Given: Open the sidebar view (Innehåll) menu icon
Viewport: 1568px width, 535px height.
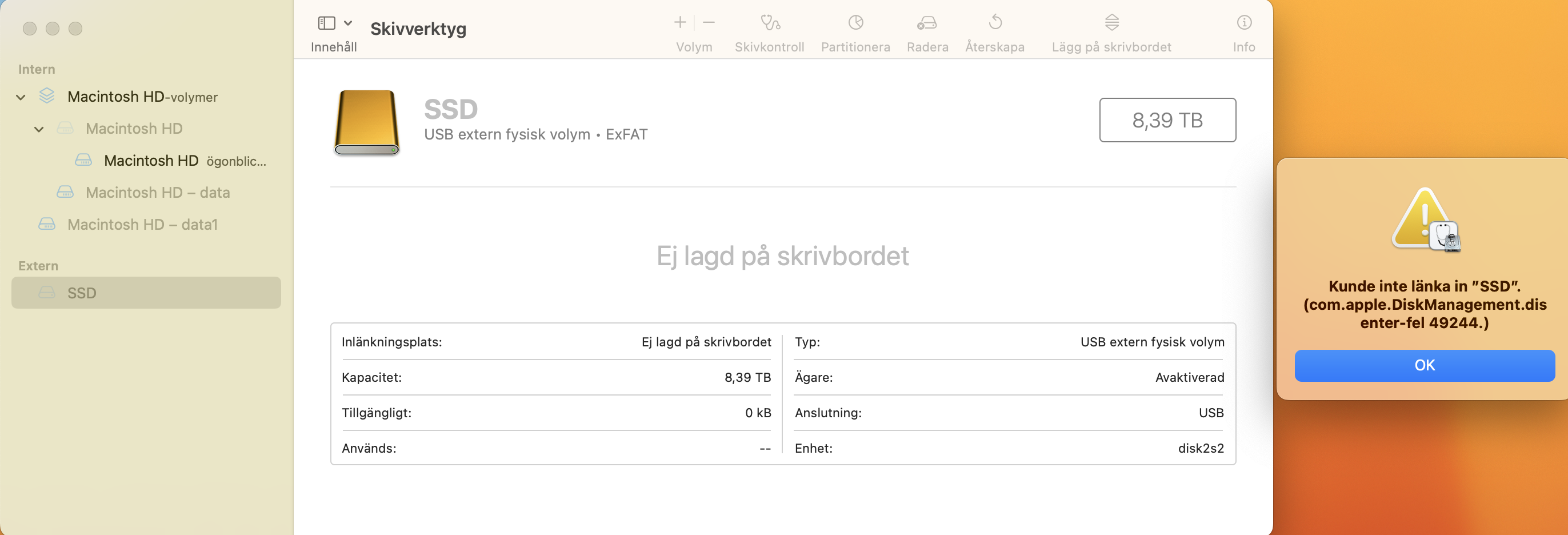Looking at the screenshot, I should tap(327, 23).
